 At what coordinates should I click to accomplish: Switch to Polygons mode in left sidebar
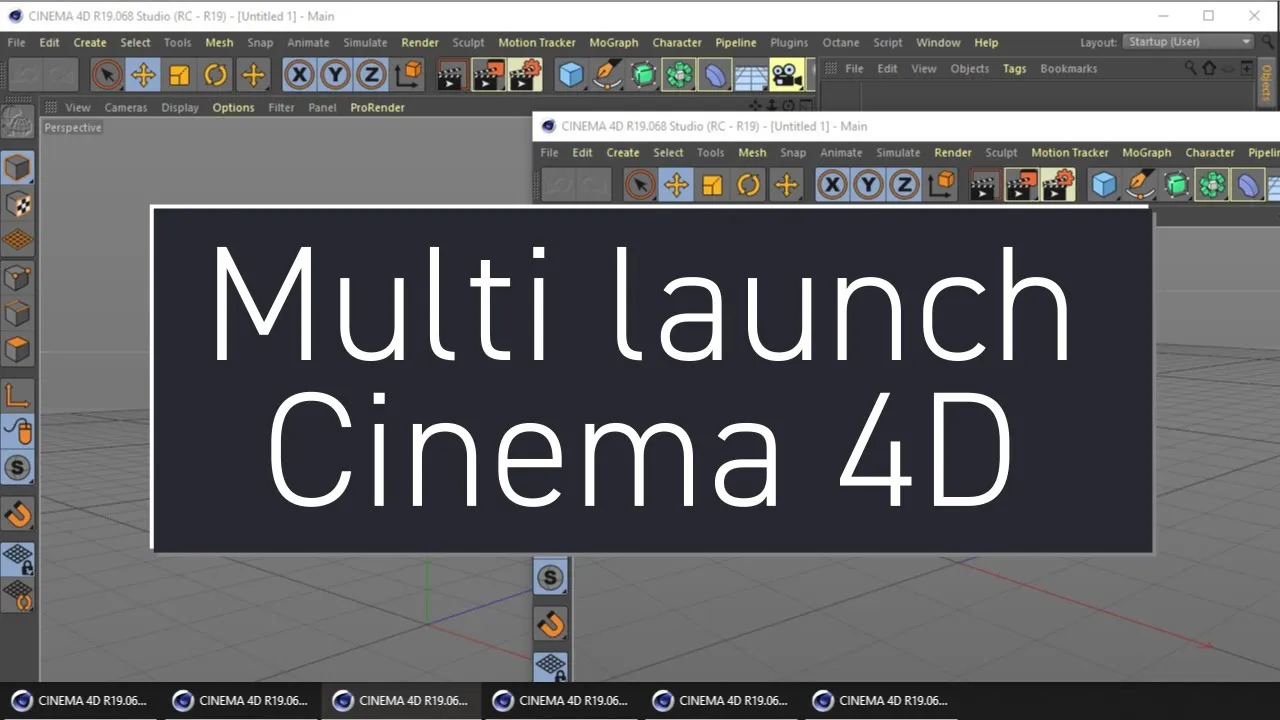click(x=18, y=350)
